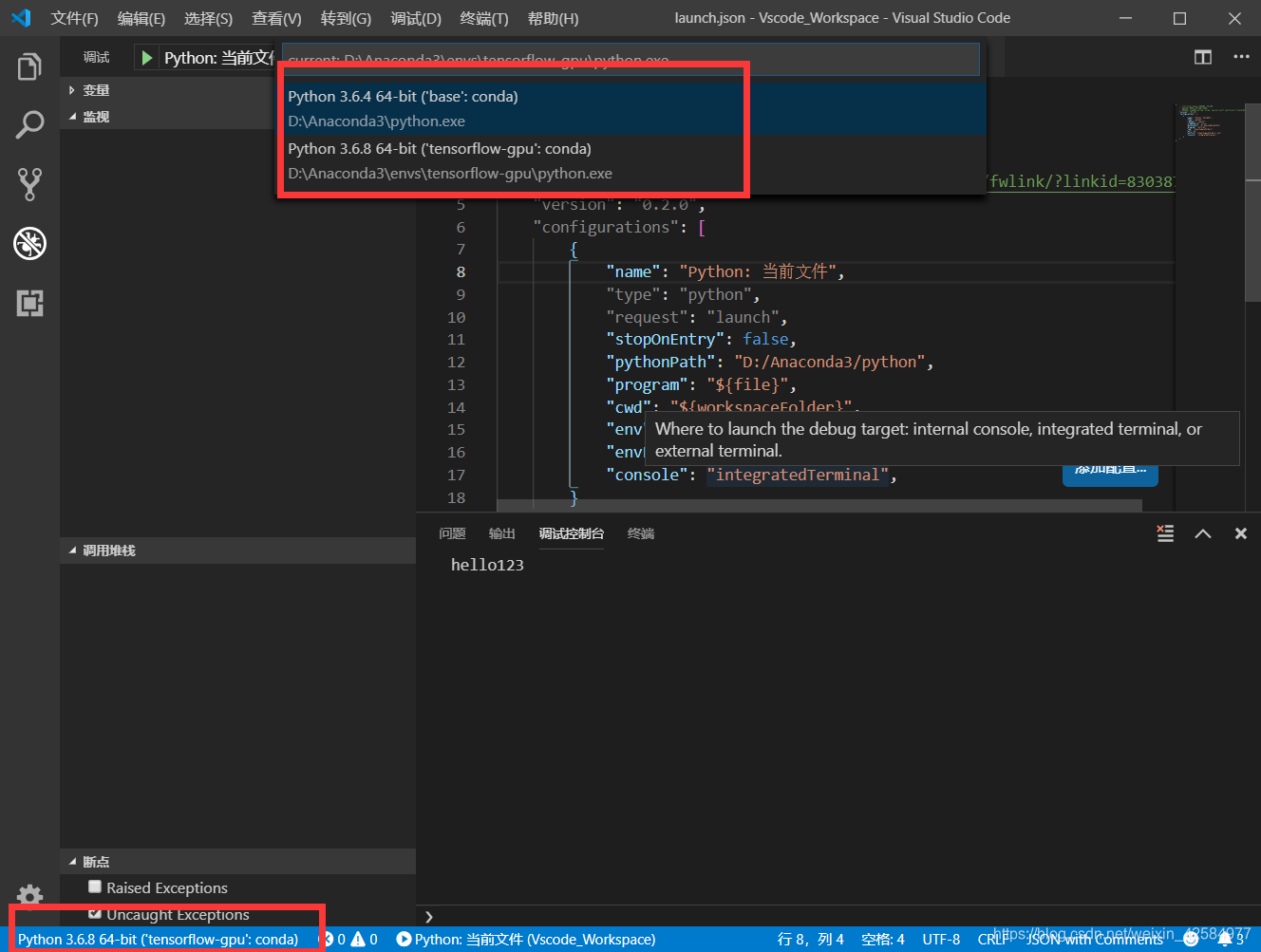Close the debug console panel with the X
This screenshot has width=1261, height=952.
(1240, 533)
